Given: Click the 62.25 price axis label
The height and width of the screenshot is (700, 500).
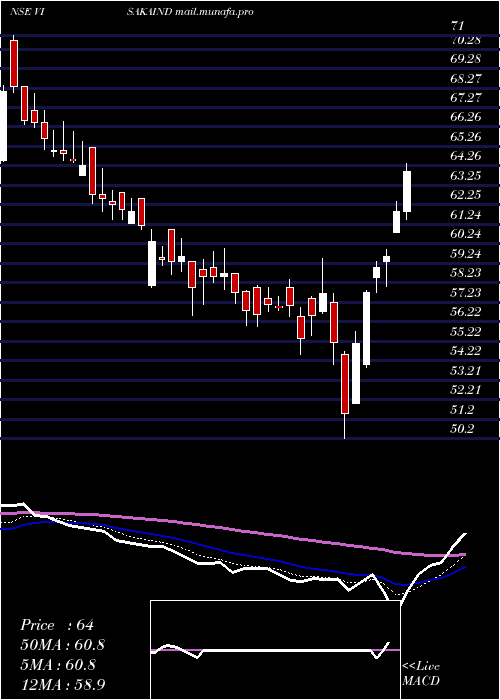Looking at the screenshot, I should 466,195.
